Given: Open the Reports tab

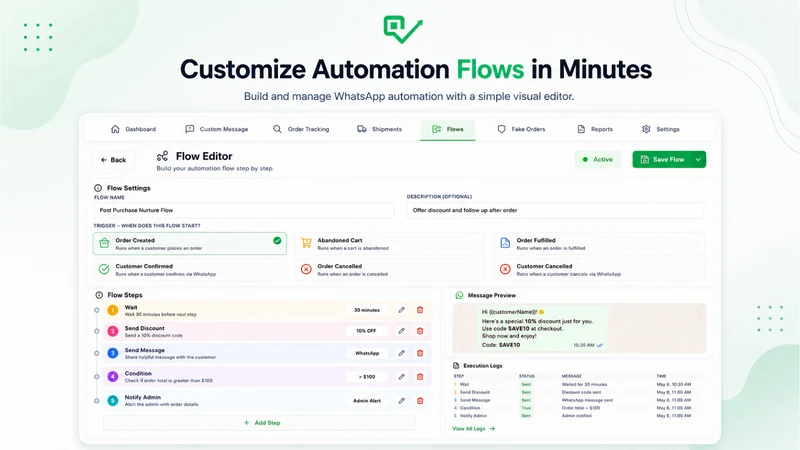Looking at the screenshot, I should (x=595, y=129).
